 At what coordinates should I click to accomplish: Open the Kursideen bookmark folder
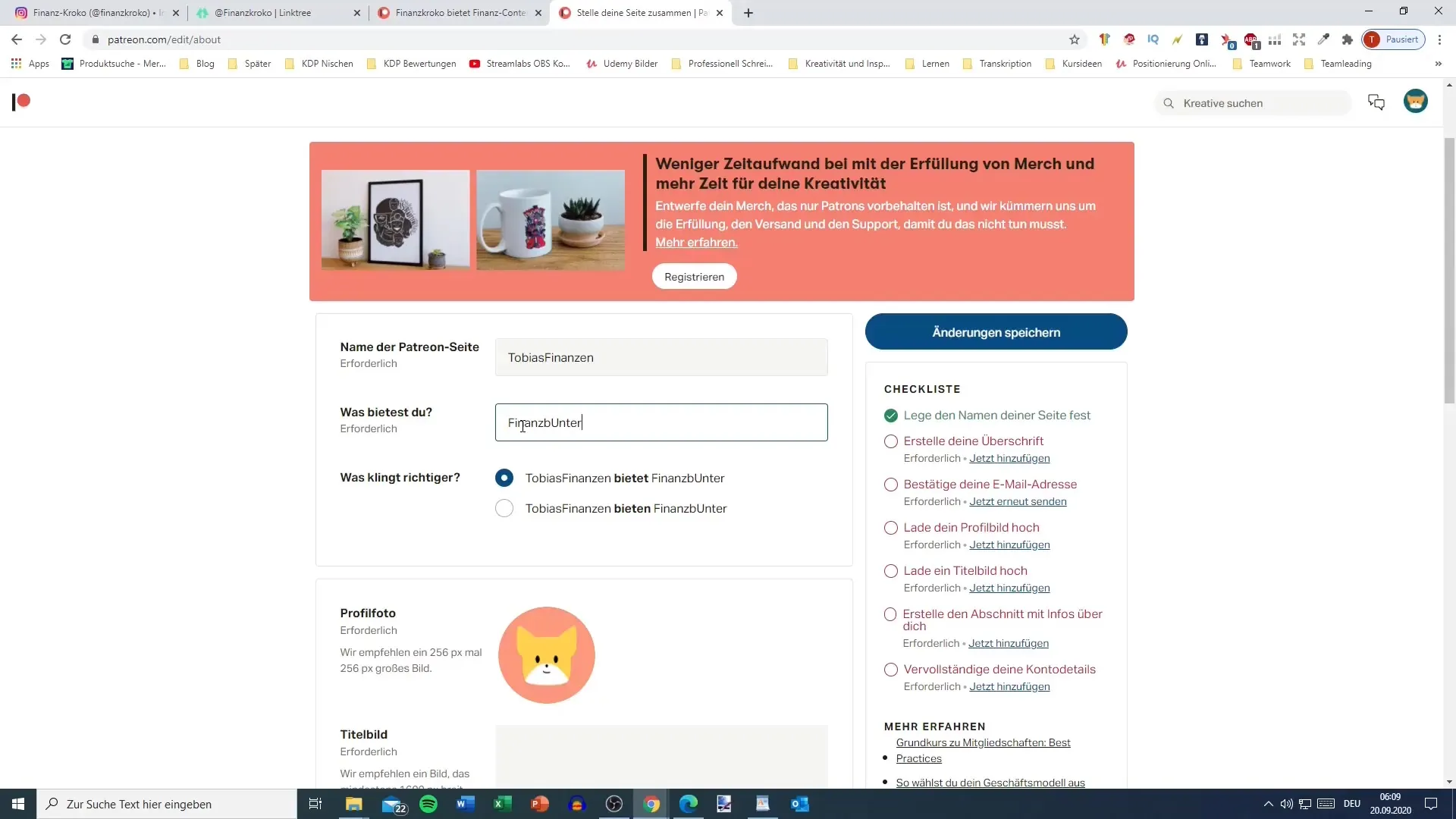pos(1073,64)
